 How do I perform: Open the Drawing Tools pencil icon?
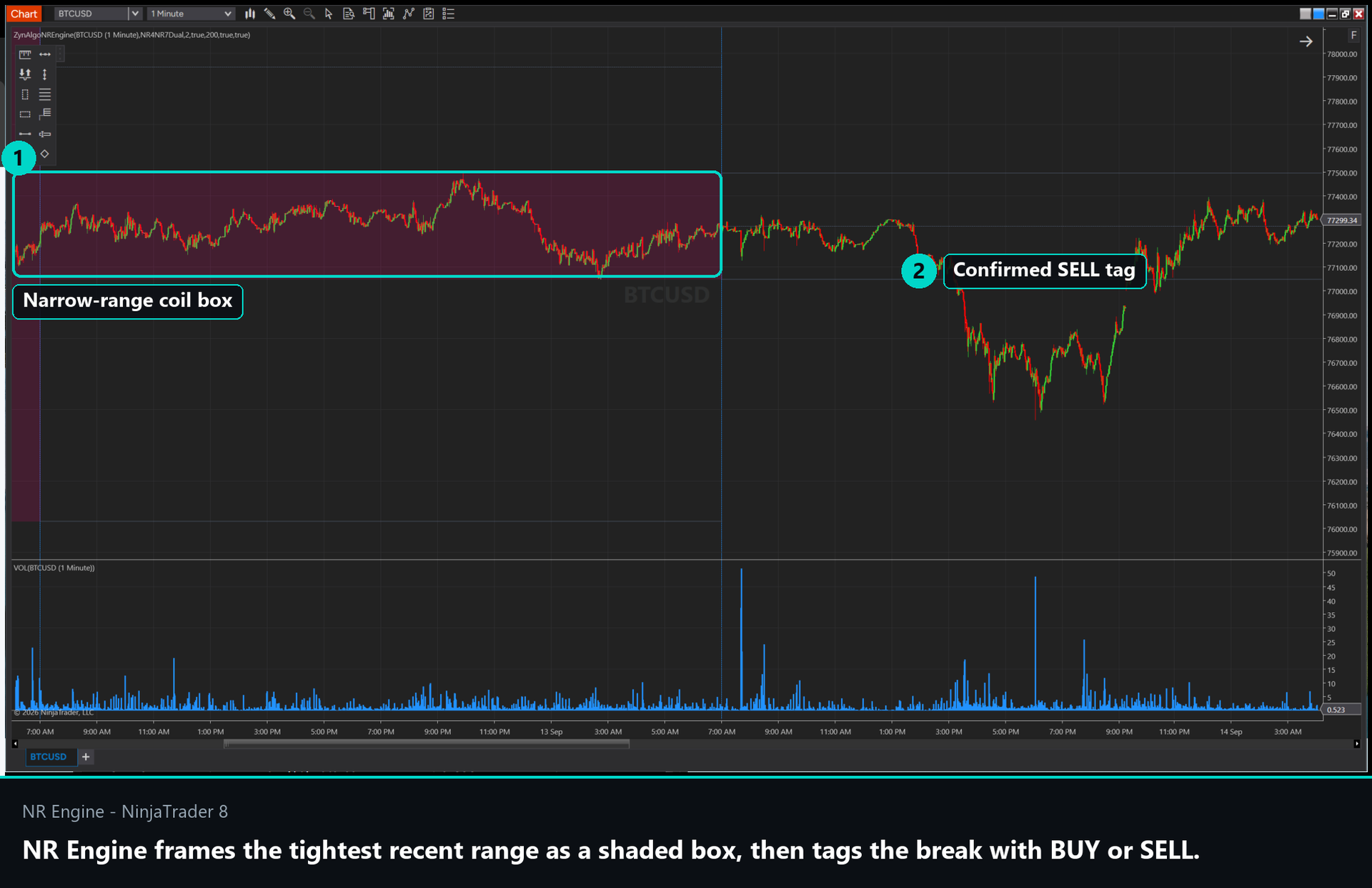[269, 14]
